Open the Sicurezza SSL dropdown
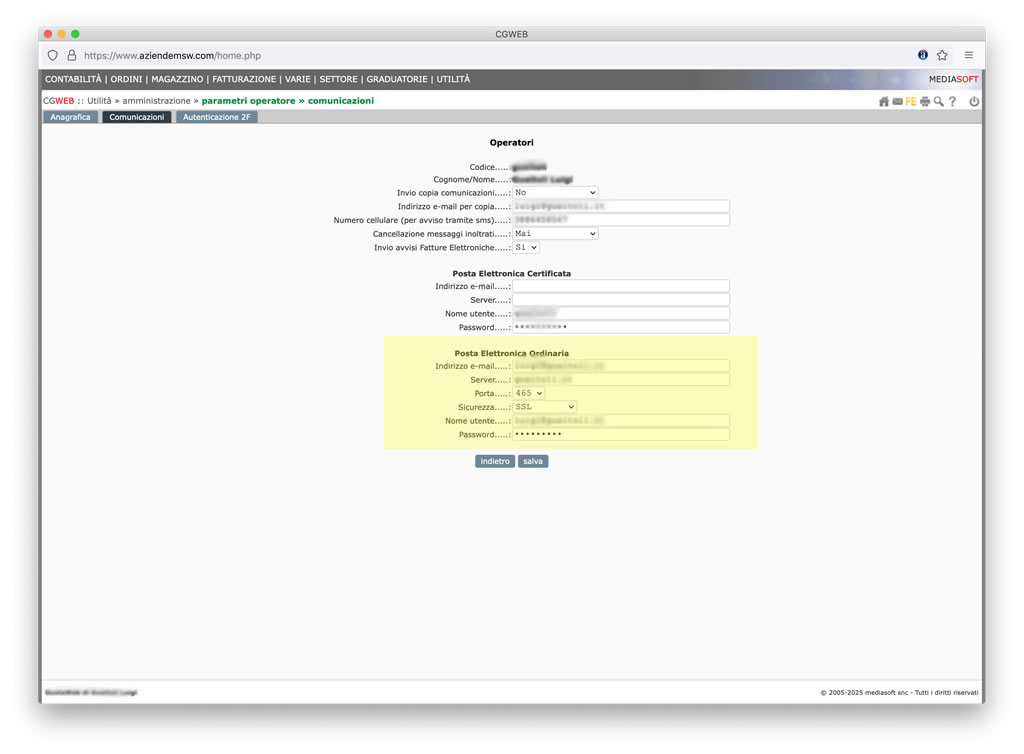 [545, 407]
